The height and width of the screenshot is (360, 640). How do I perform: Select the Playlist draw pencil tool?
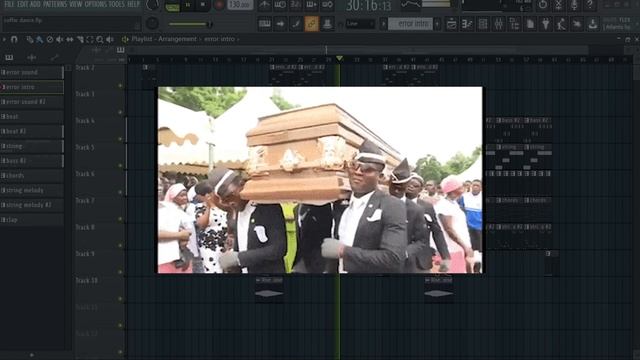tap(30, 39)
